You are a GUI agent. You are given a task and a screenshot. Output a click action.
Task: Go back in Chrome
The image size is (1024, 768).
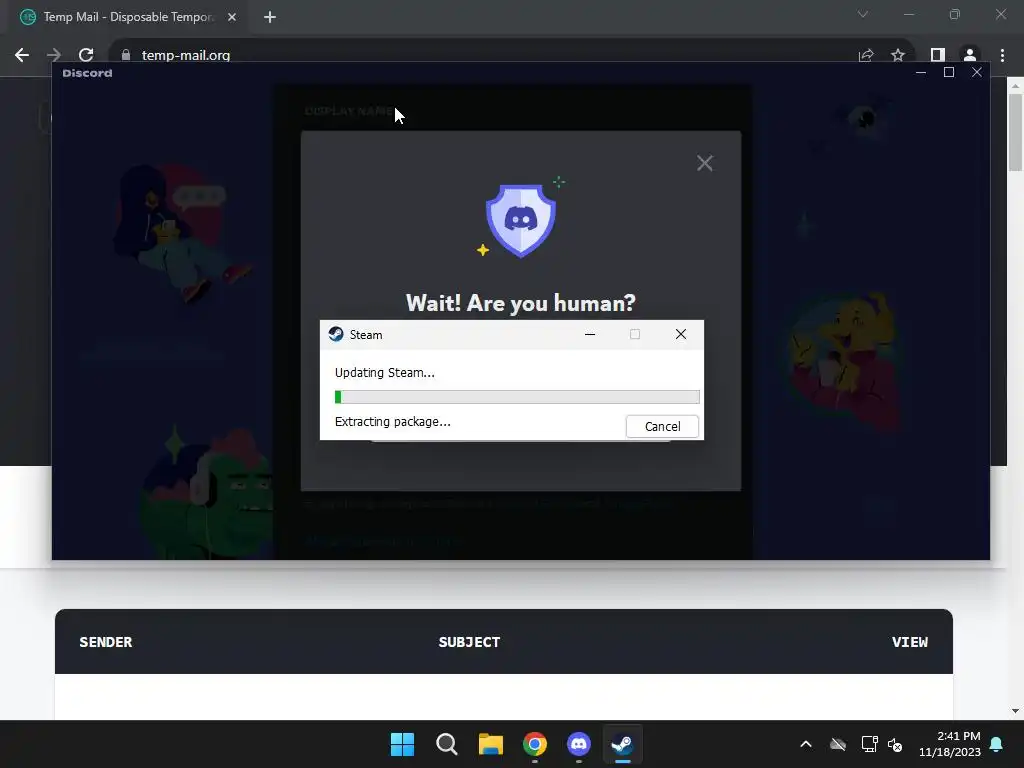(22, 55)
